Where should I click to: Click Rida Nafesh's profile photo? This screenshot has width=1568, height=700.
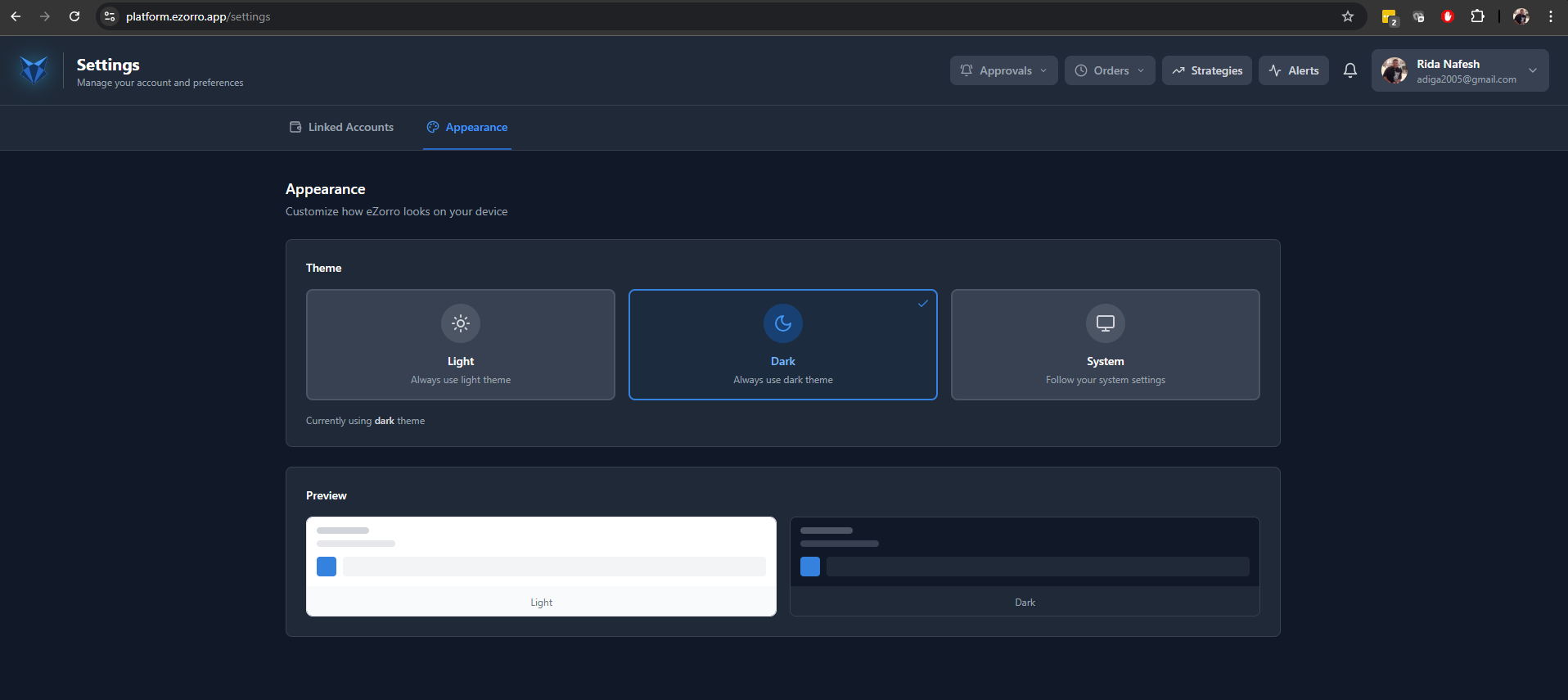pos(1395,70)
